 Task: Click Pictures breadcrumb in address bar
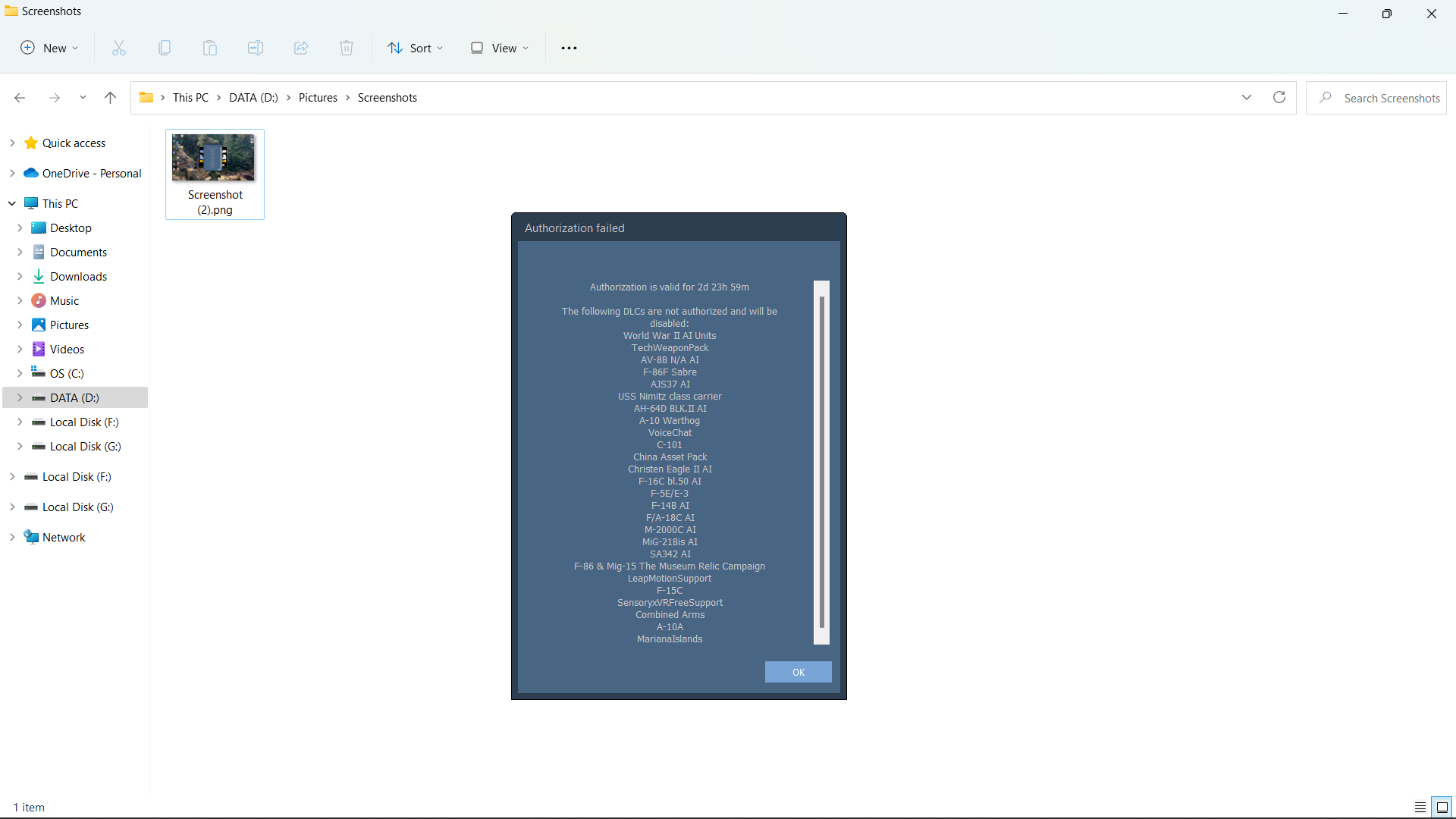point(318,98)
